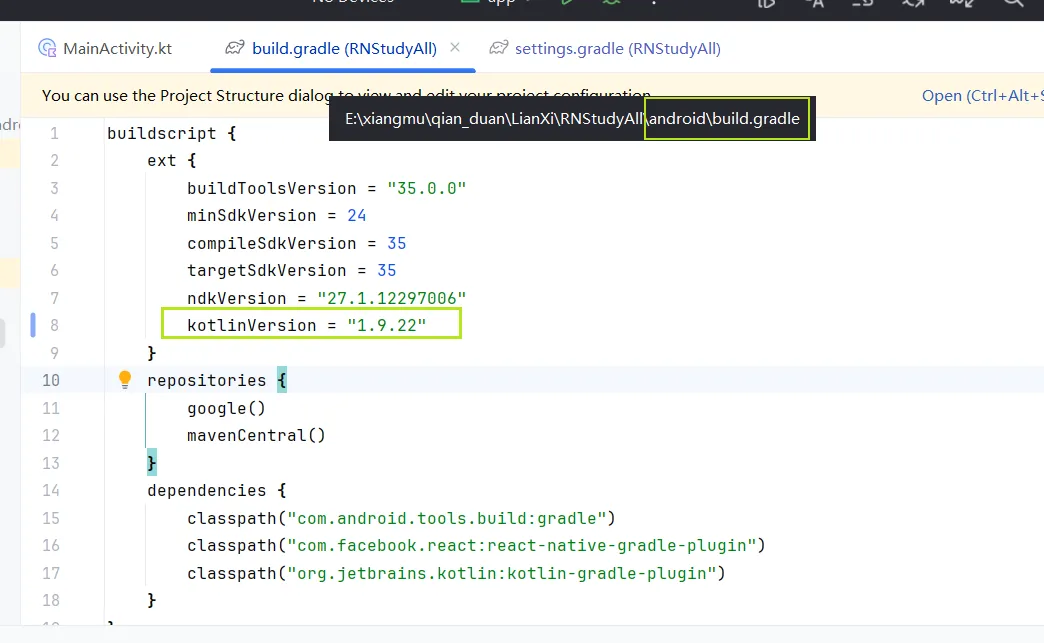
Task: Click the mavenCentral() call on line 12
Action: click(x=256, y=435)
